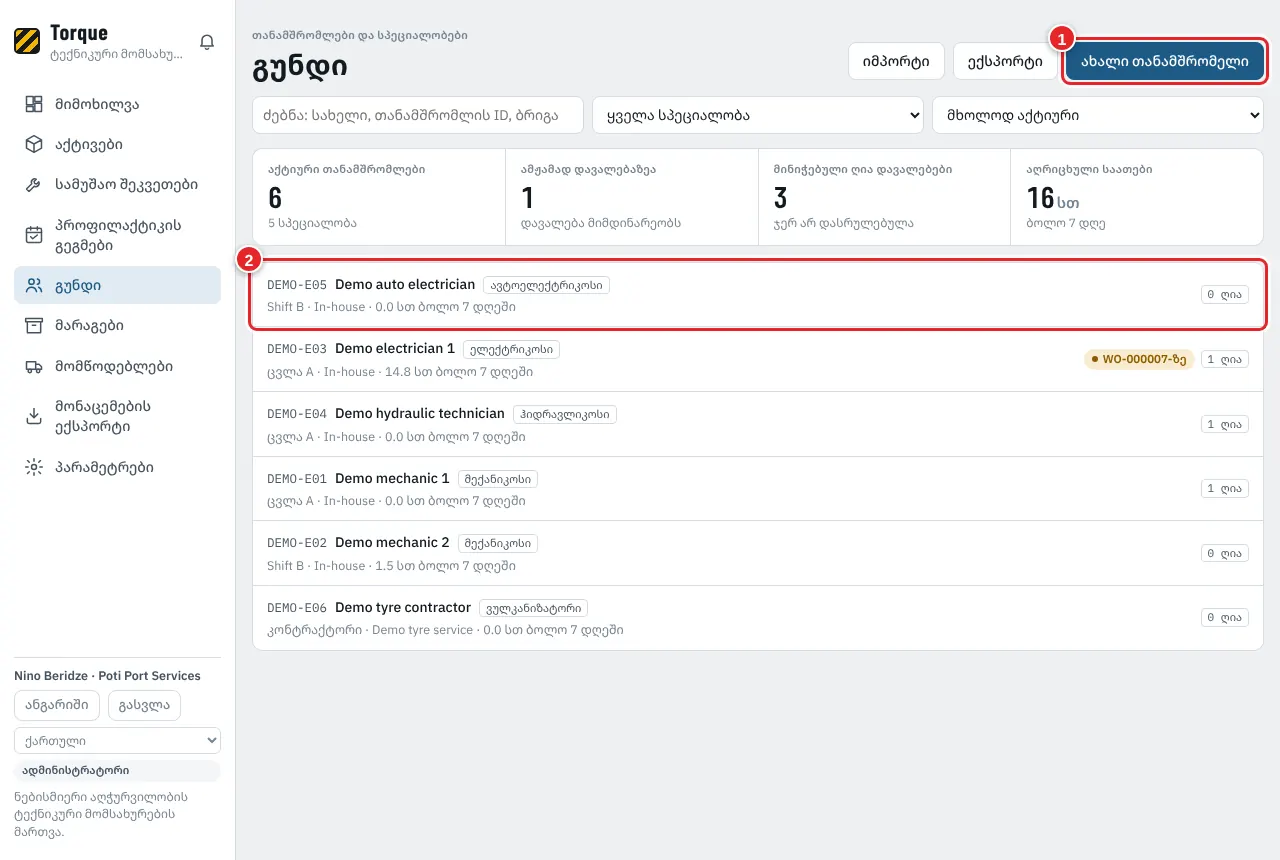Screen dimensions: 1280x860
Task: Go to მიმოხილვა in the sidebar
Action: pos(117,104)
